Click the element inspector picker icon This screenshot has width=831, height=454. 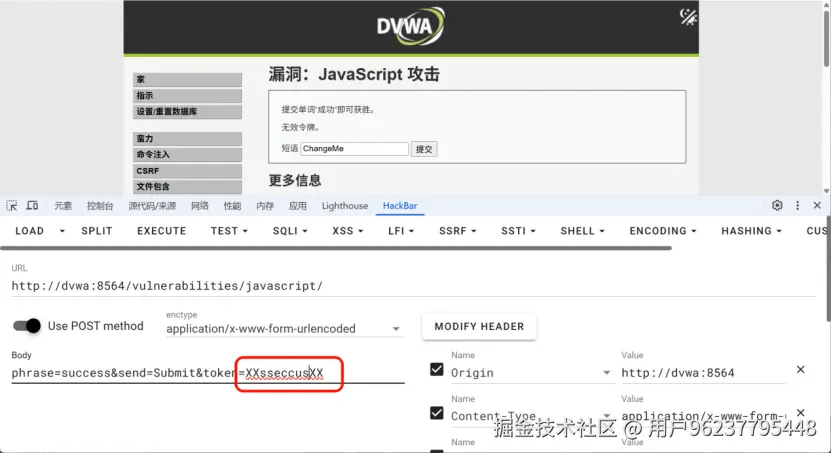(12, 206)
